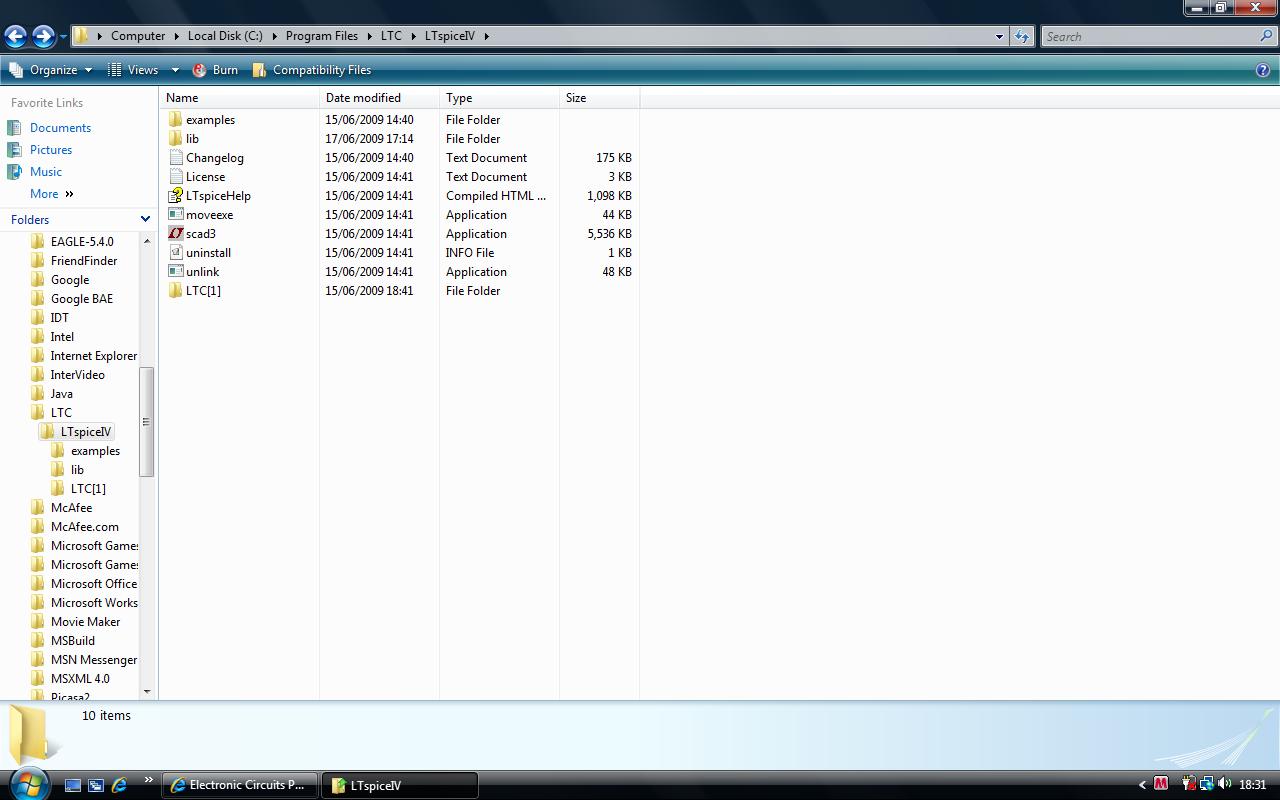Image resolution: width=1280 pixels, height=800 pixels.
Task: Click the folder tree scrollbar thumb
Action: click(146, 422)
